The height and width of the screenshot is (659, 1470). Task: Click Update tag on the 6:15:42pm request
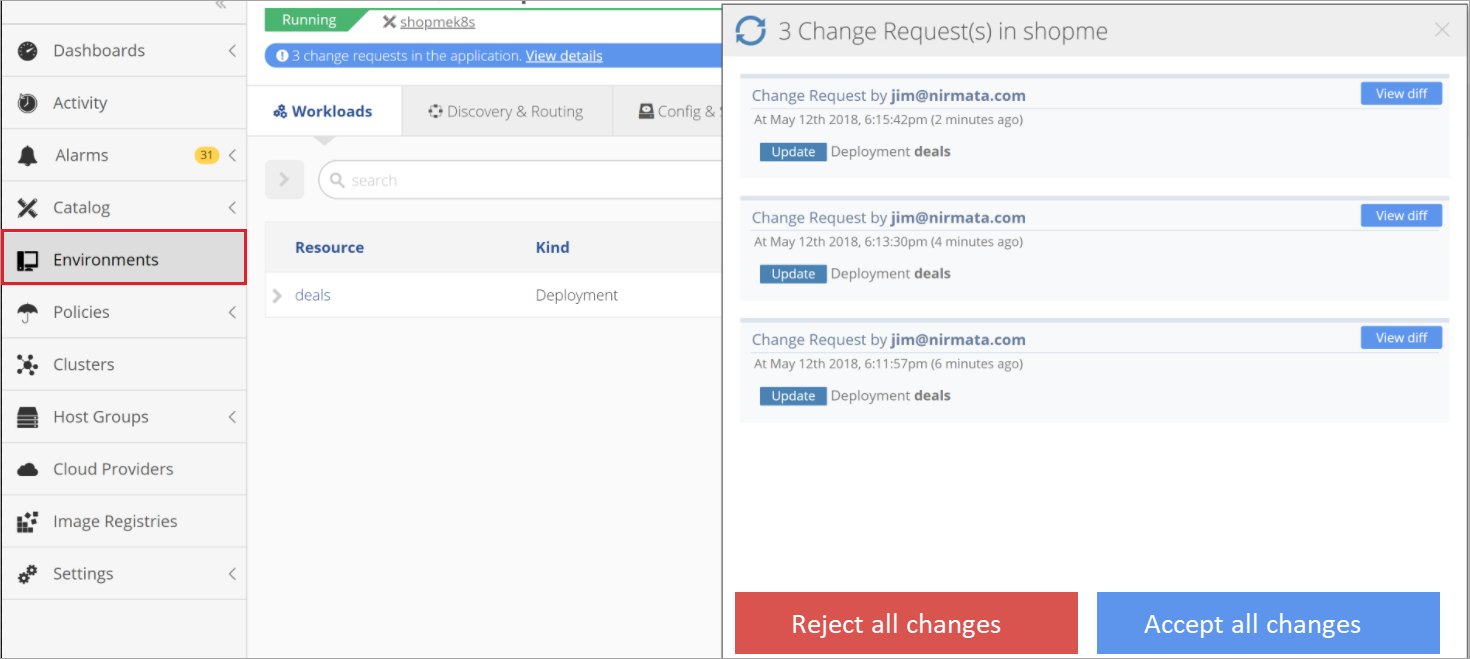[x=793, y=152]
